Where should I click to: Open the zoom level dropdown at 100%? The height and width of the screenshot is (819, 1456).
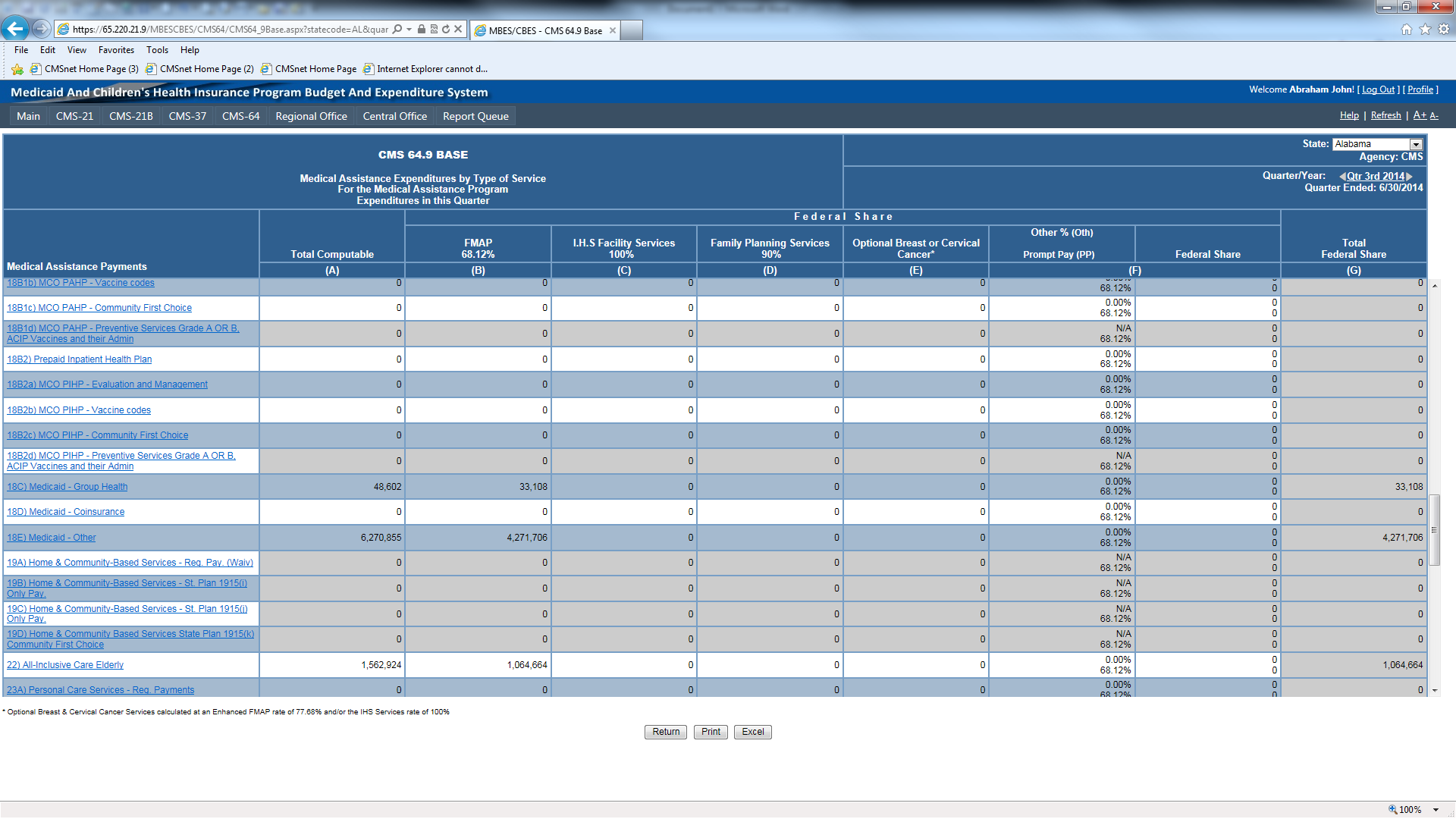click(1436, 810)
